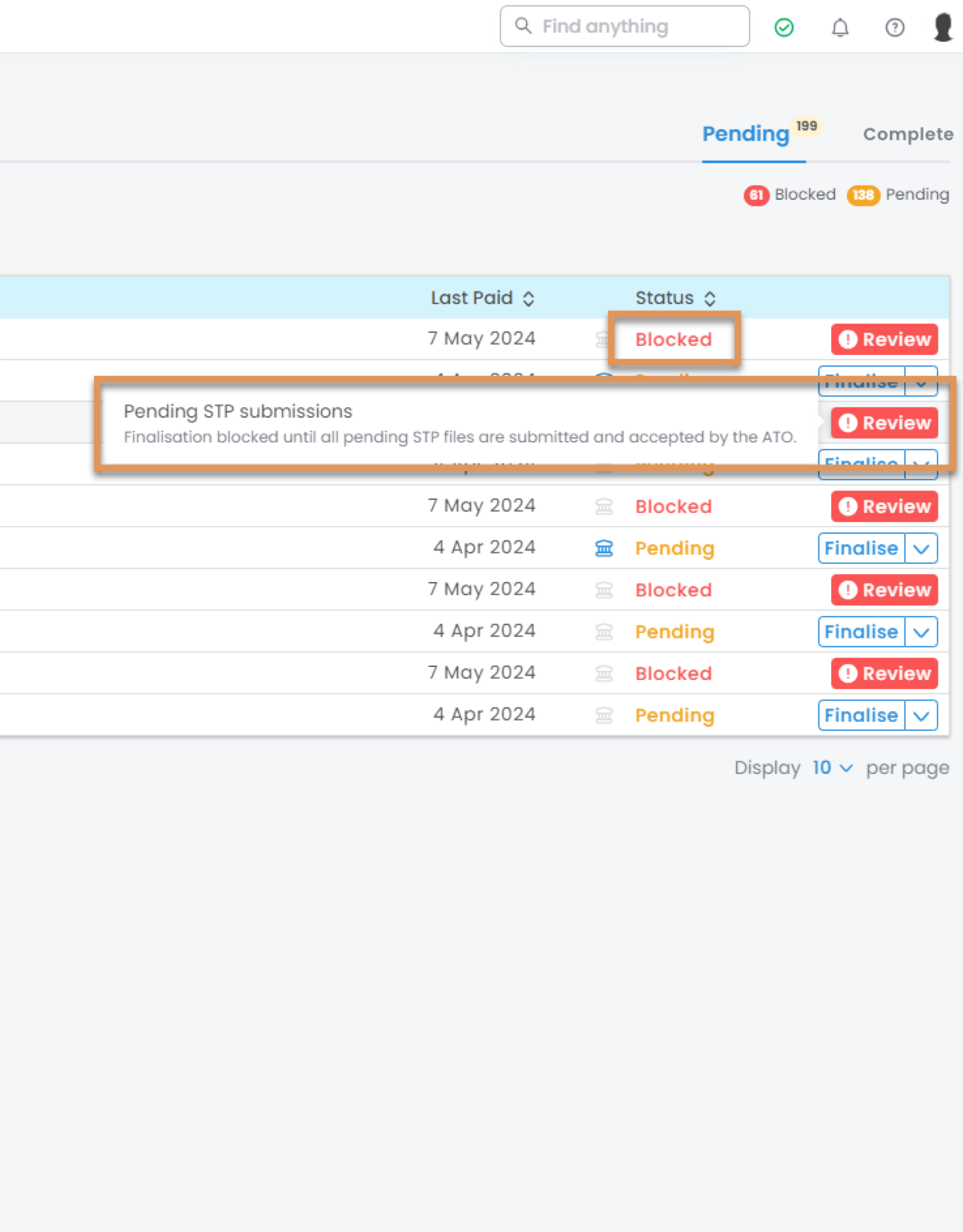Sort by Last Paid column arrows

(528, 299)
